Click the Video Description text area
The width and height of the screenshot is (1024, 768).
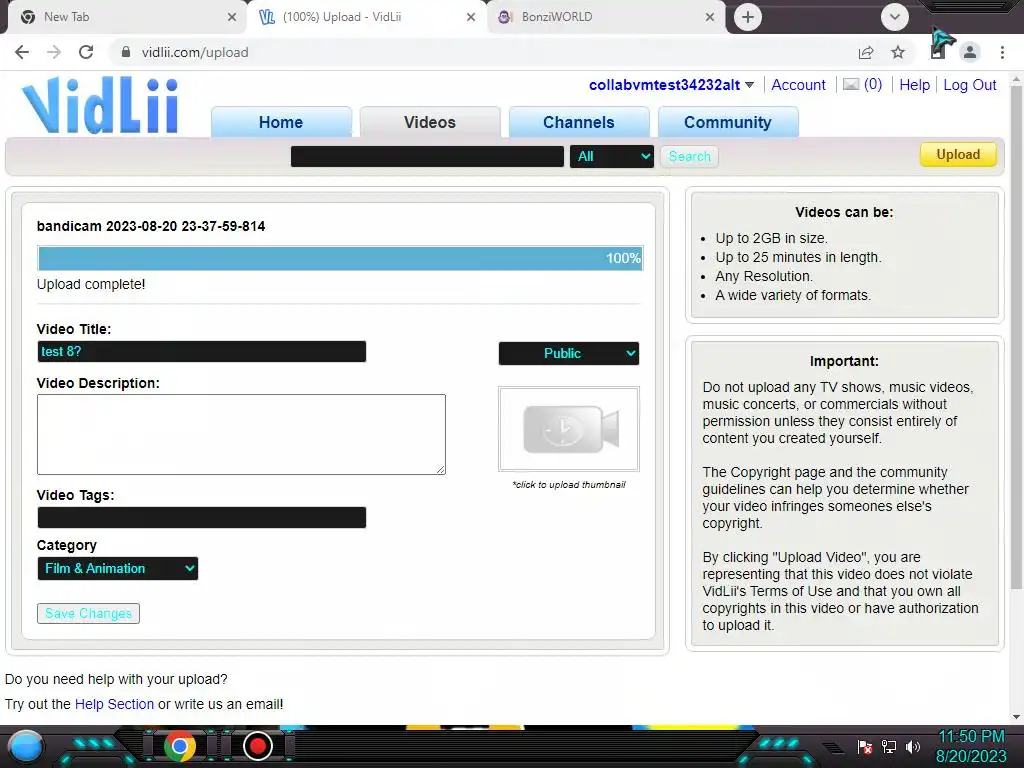(241, 434)
